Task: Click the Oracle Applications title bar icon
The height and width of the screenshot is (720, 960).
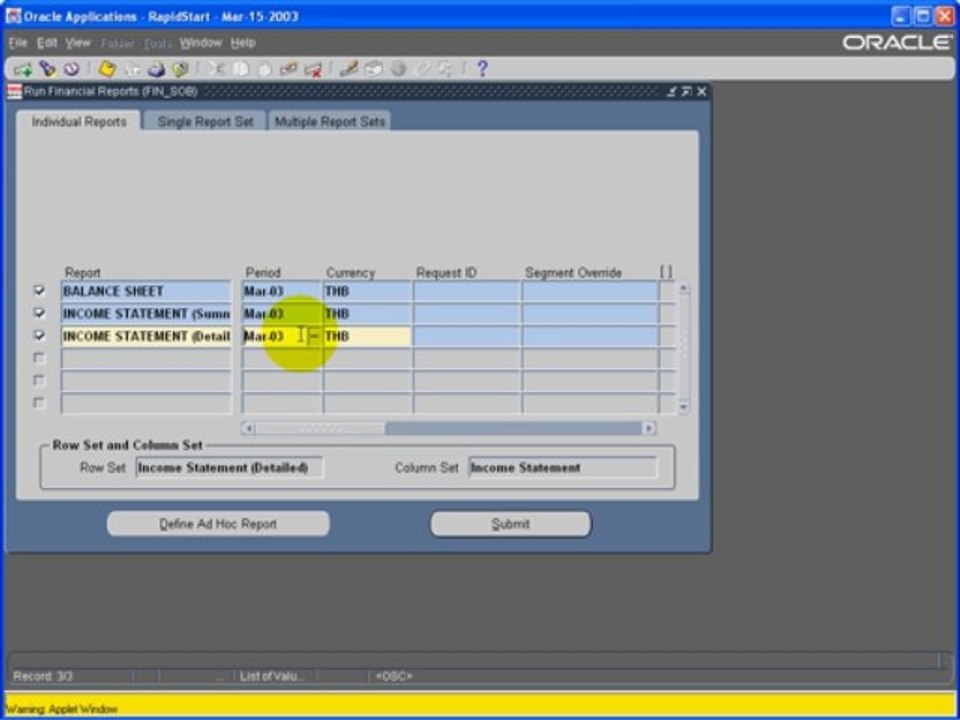Action: tap(13, 16)
